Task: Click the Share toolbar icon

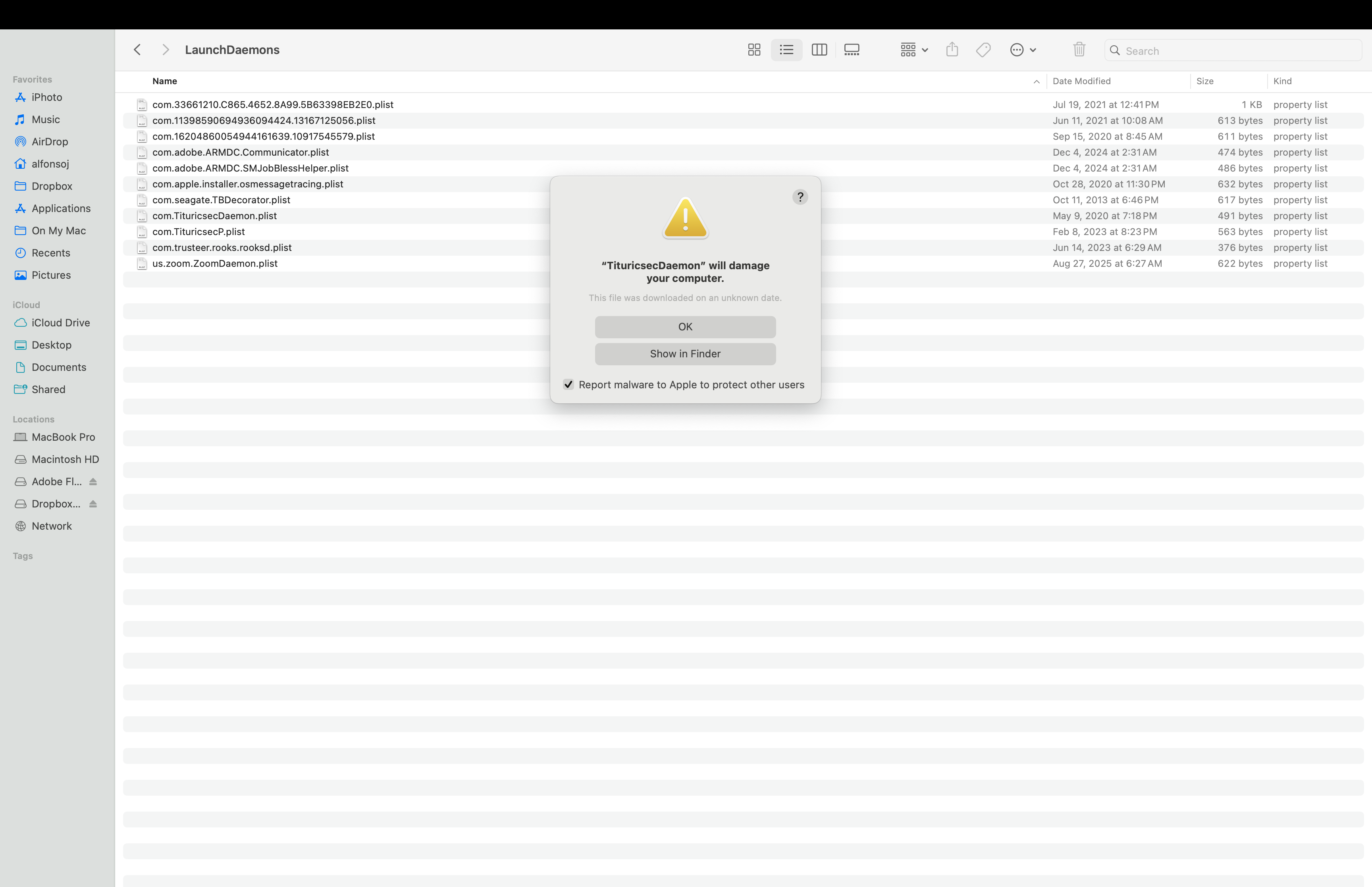Action: coord(952,50)
